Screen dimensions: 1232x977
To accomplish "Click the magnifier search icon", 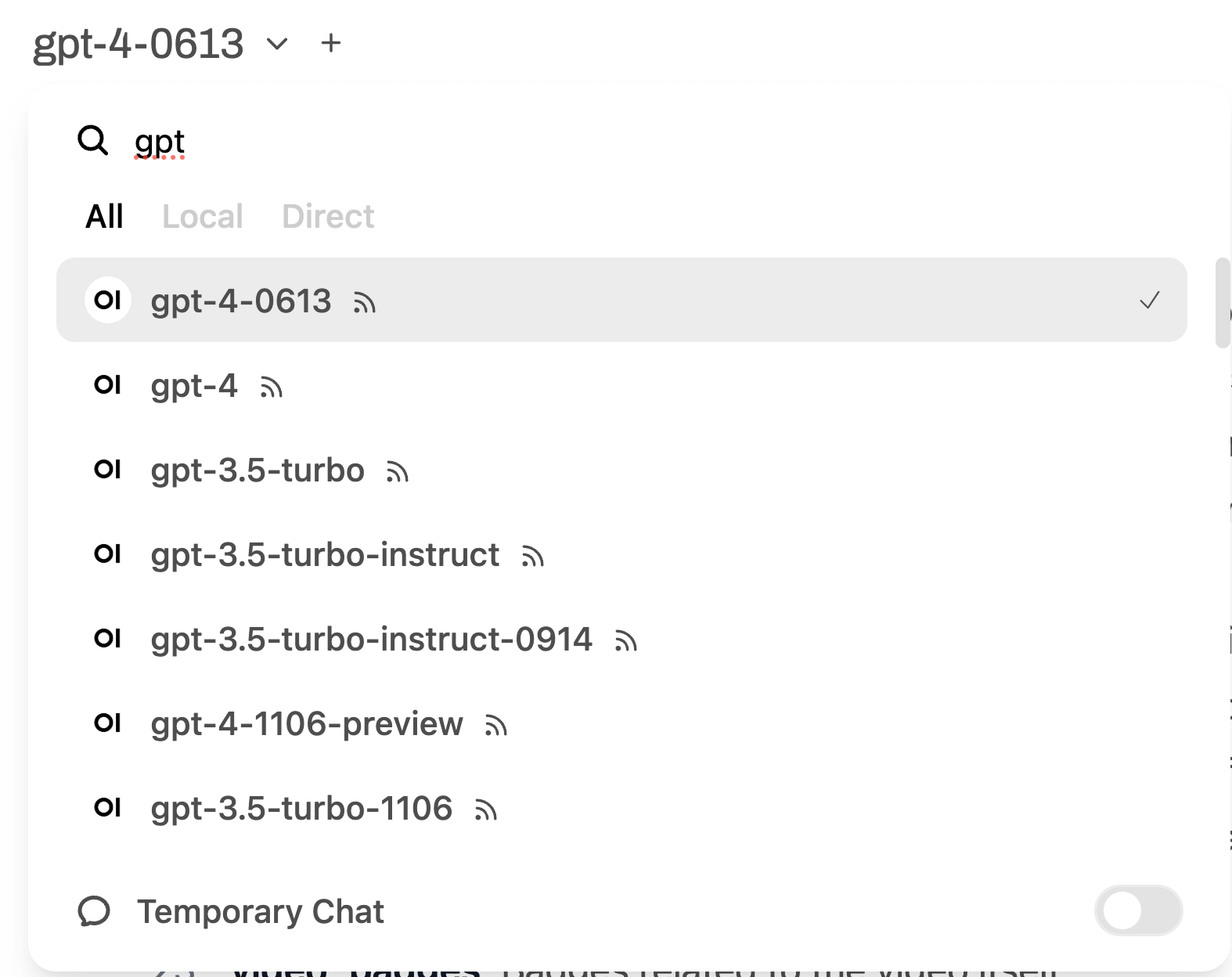I will [x=92, y=141].
